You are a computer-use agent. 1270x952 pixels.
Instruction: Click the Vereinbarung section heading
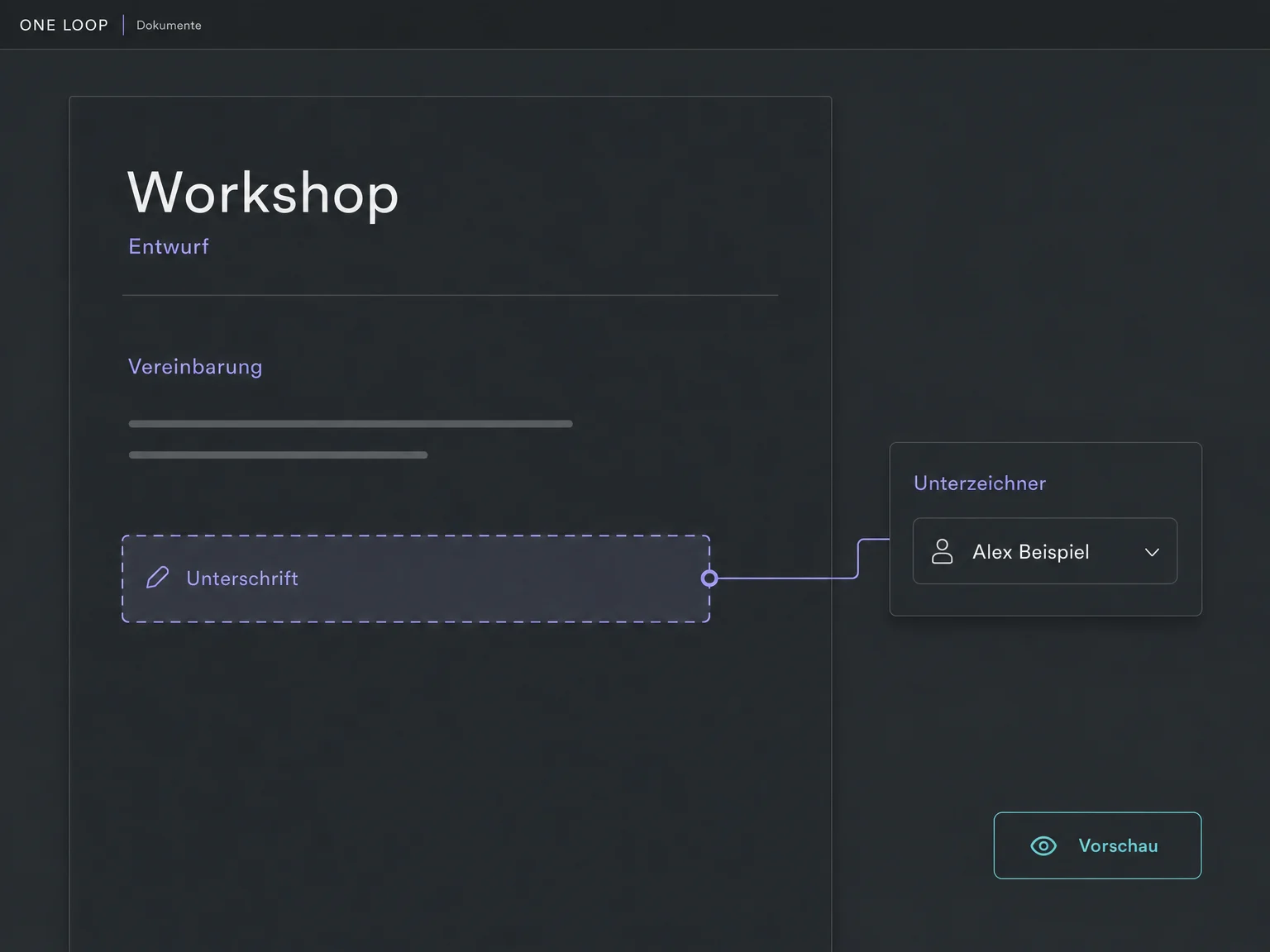click(195, 366)
